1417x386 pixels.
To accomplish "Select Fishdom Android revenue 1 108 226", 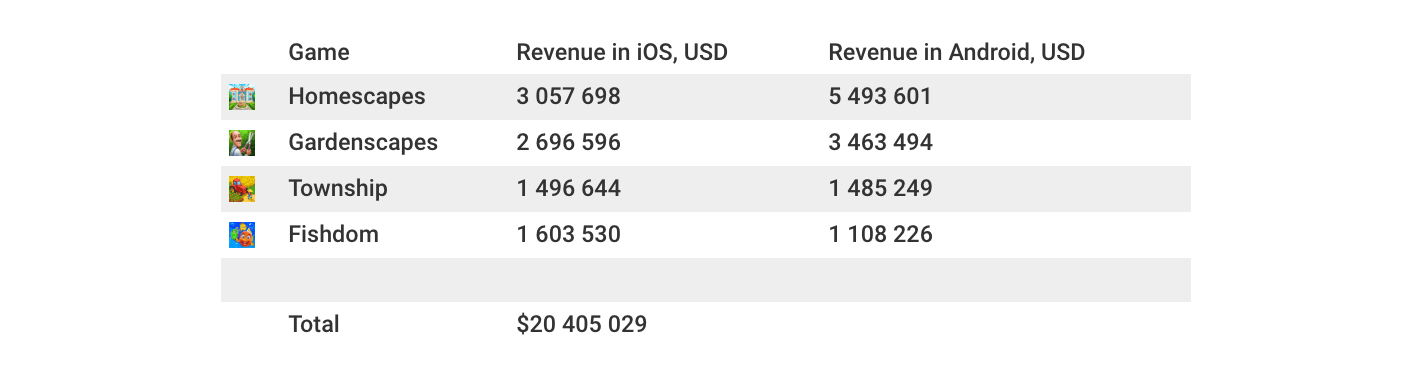I will tap(881, 235).
